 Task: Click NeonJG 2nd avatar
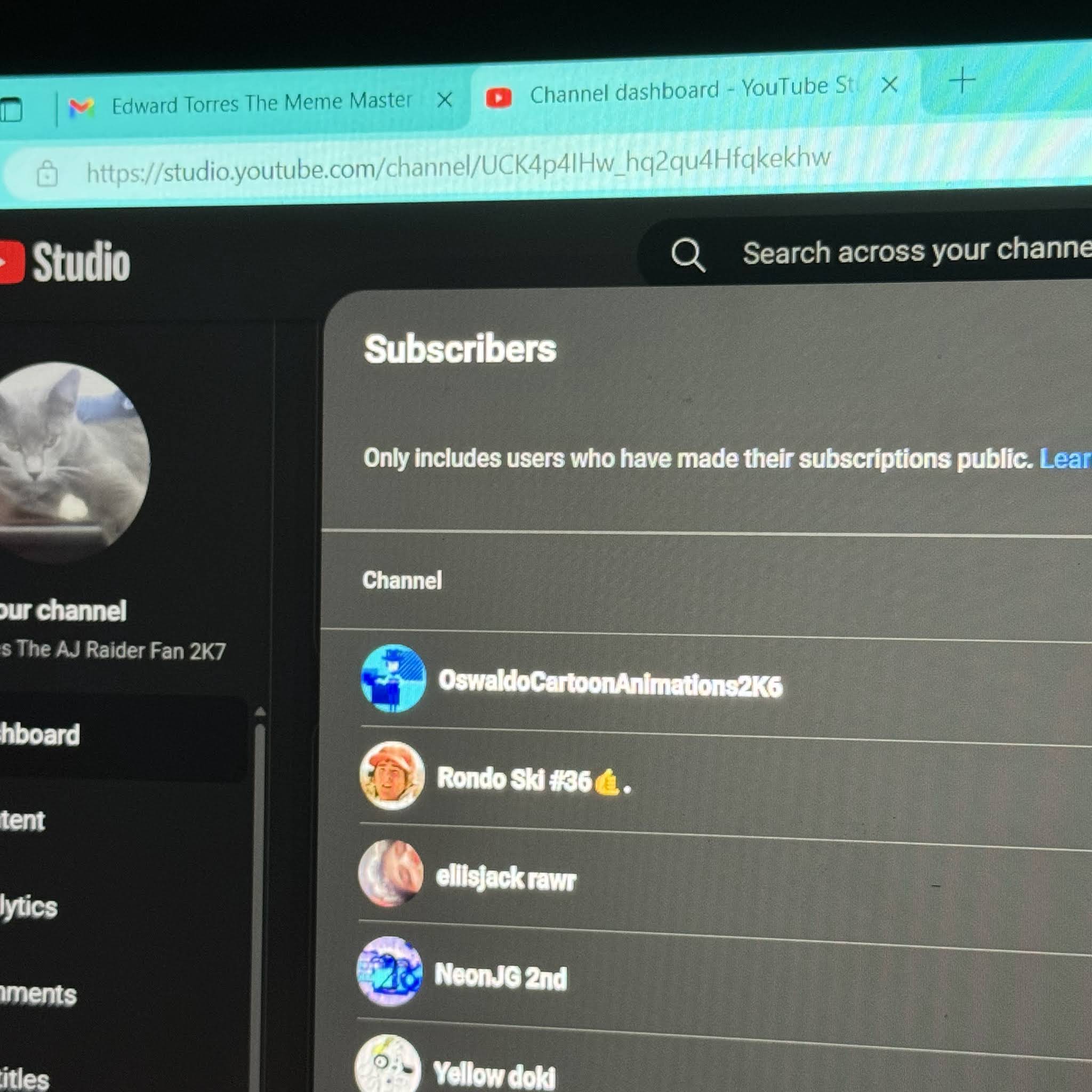[389, 971]
